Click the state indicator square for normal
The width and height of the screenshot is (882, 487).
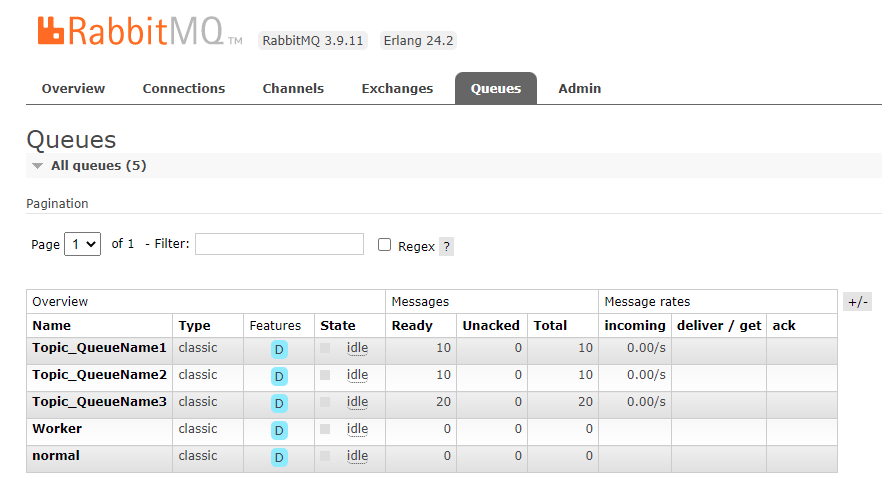pyautogui.click(x=325, y=456)
